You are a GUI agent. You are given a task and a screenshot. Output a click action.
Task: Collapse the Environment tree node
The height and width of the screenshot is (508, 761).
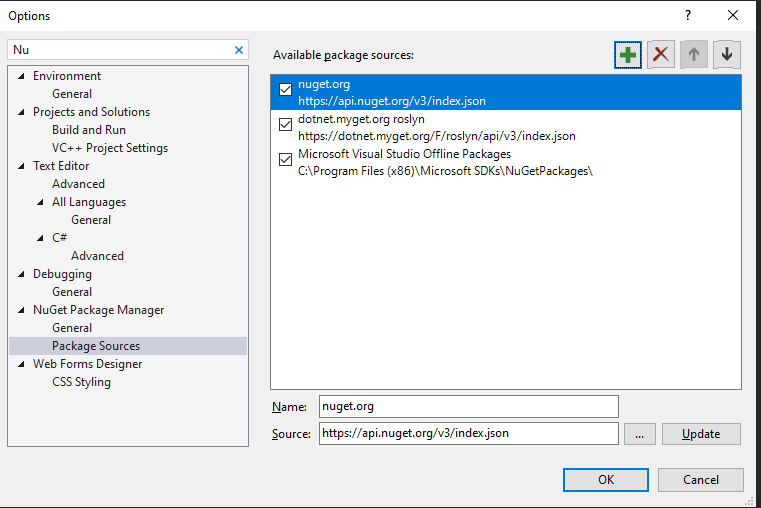point(22,76)
